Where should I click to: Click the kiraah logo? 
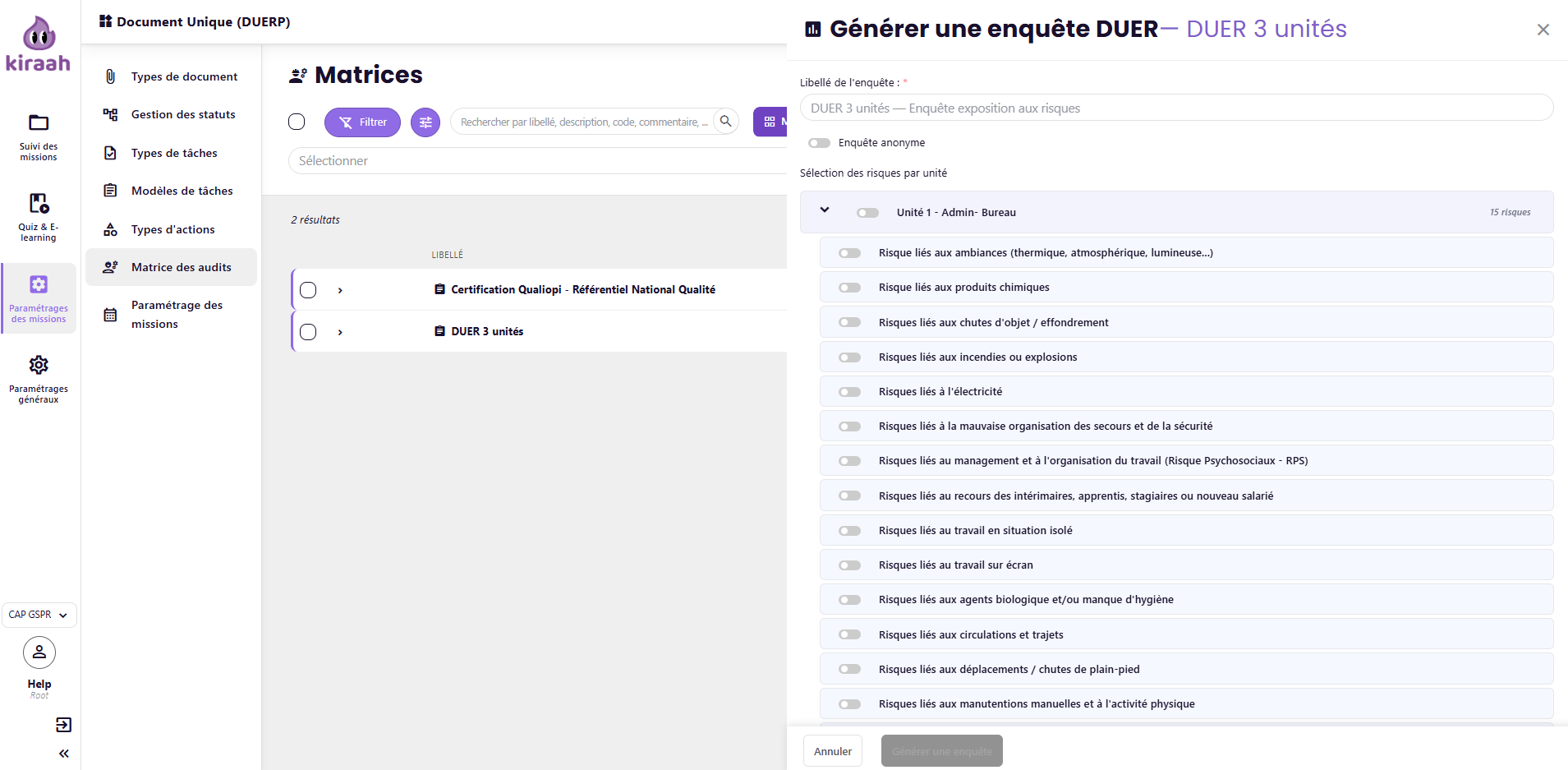[x=39, y=44]
